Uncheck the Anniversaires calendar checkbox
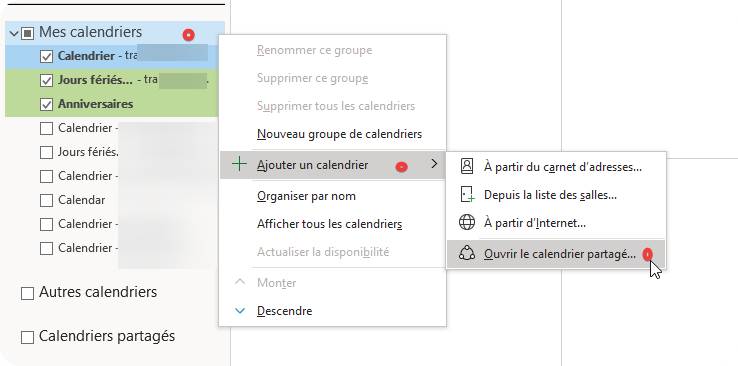738x366 pixels. tap(46, 104)
